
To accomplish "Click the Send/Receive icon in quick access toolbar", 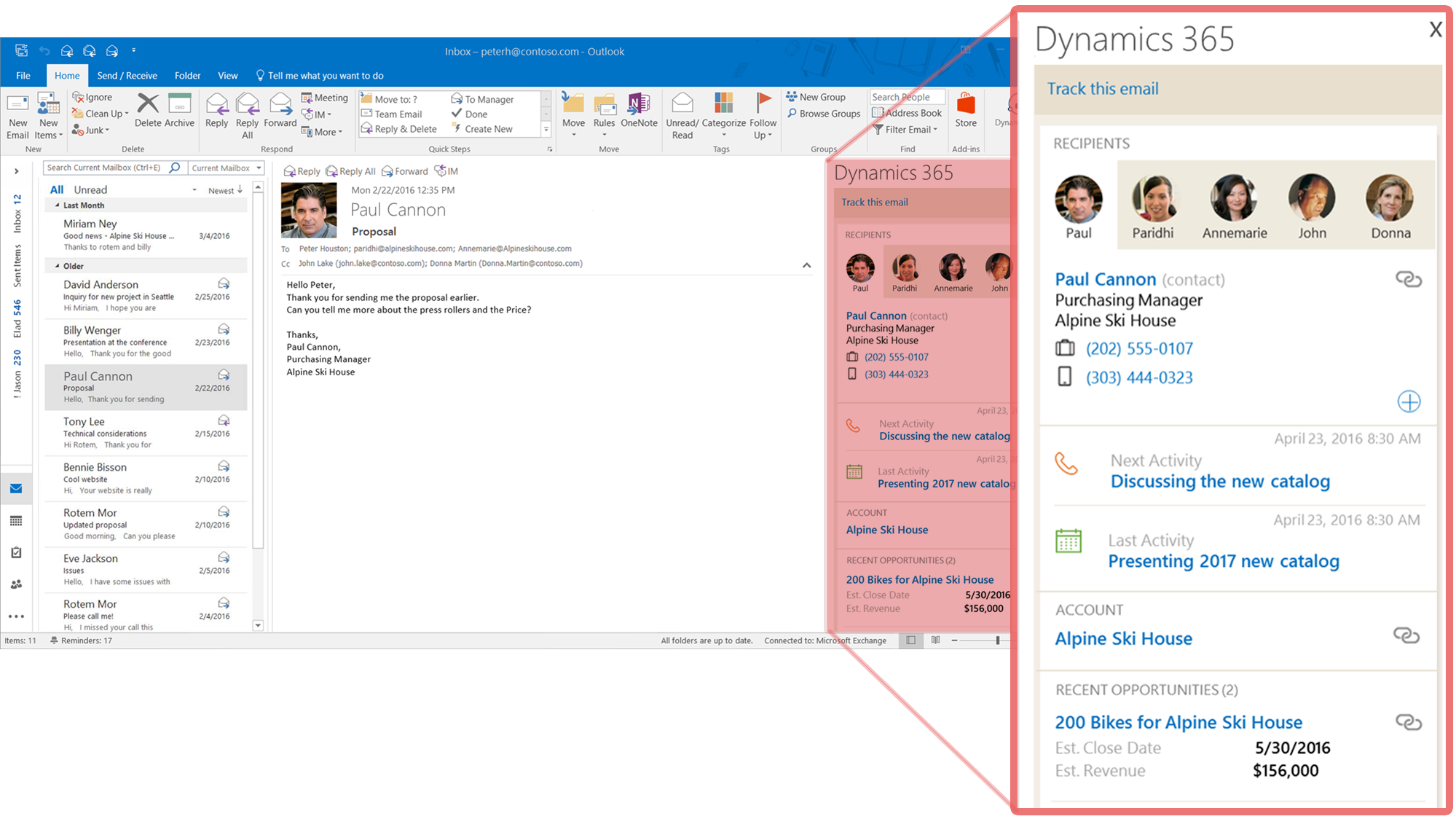I will coord(22,50).
